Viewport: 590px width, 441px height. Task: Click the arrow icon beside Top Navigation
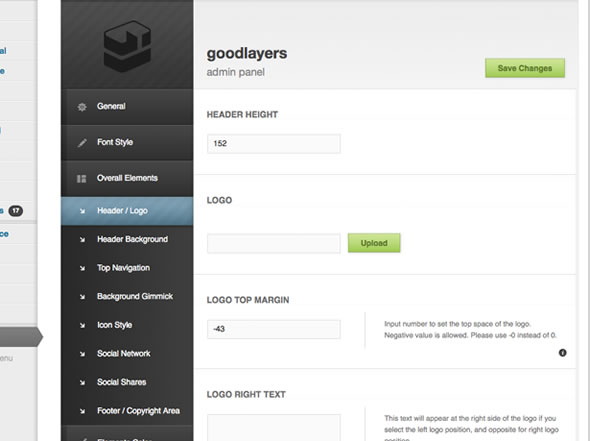pyautogui.click(x=82, y=268)
